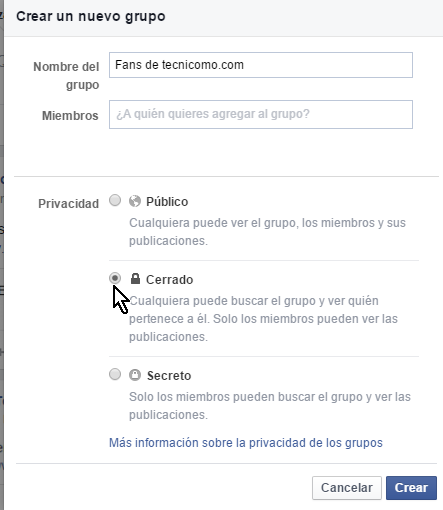
Task: Click the globe icon beside Público
Action: [135, 201]
